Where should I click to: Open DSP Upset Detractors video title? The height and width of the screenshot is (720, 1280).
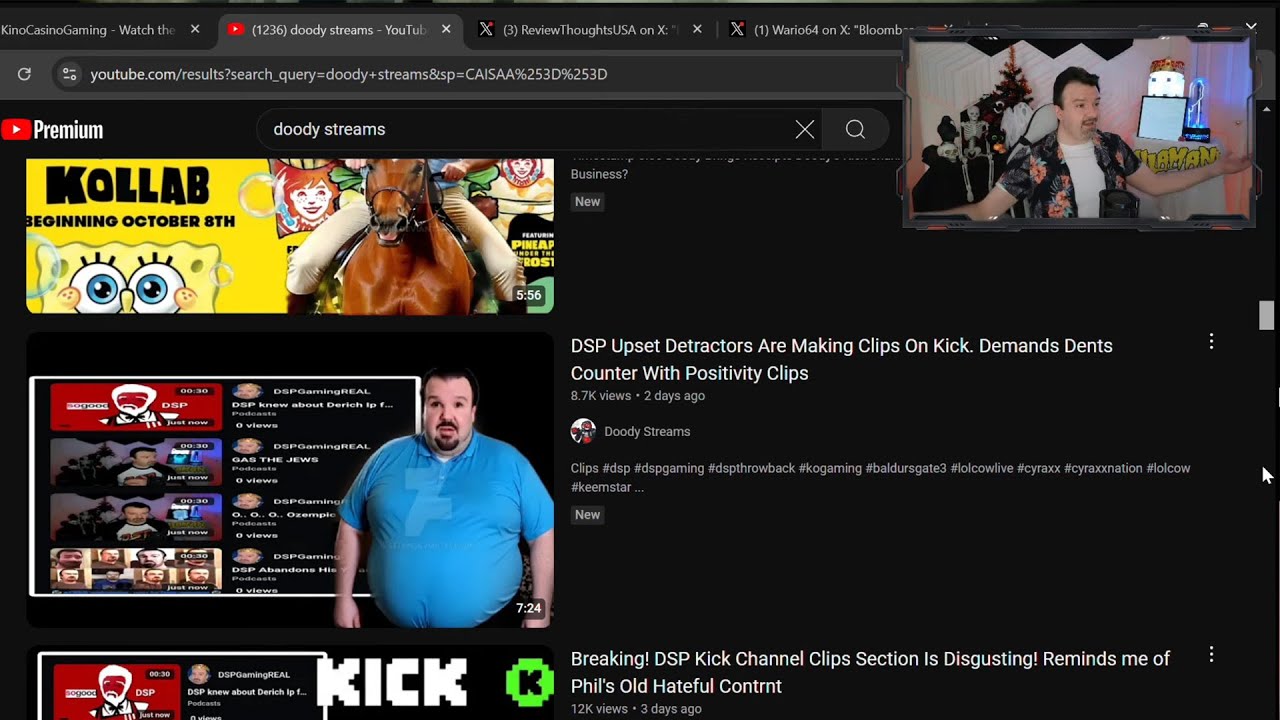(x=841, y=359)
